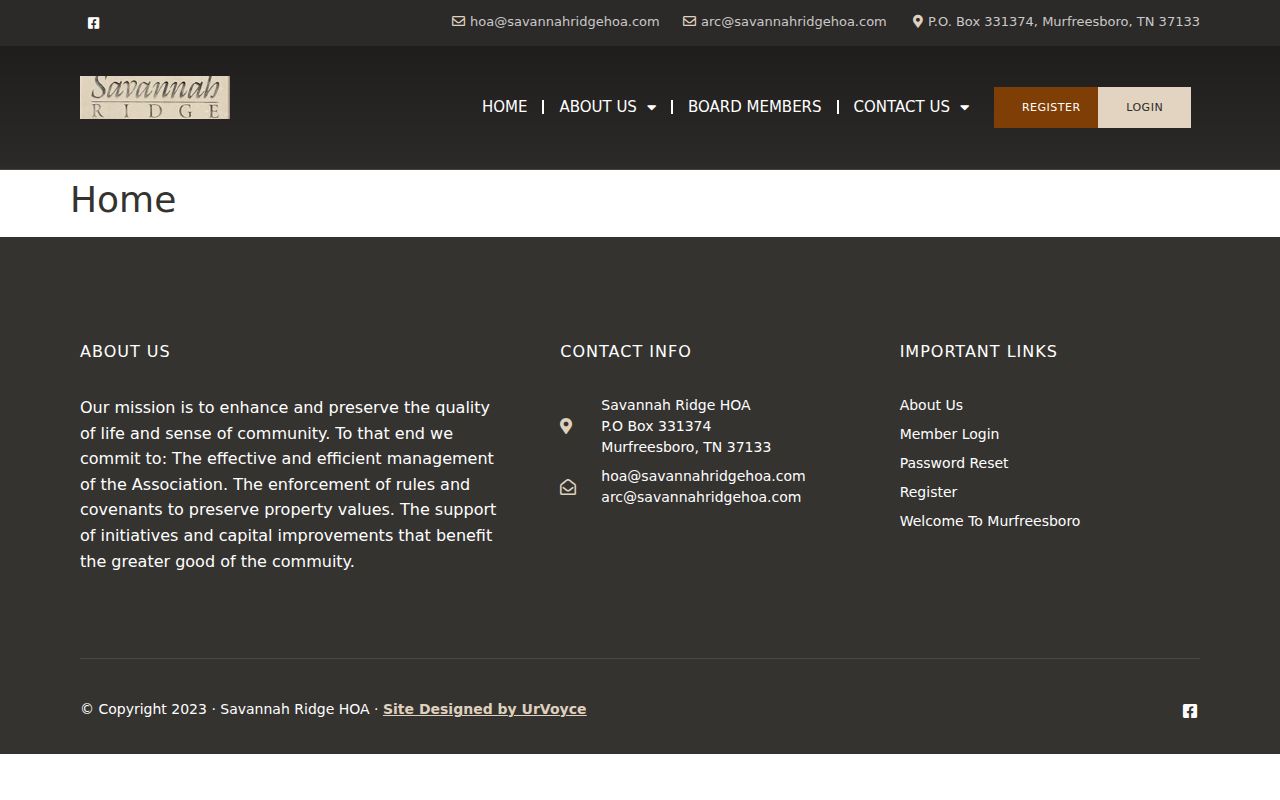Open Password Reset link
Image resolution: width=1280 pixels, height=800 pixels.
coord(954,463)
